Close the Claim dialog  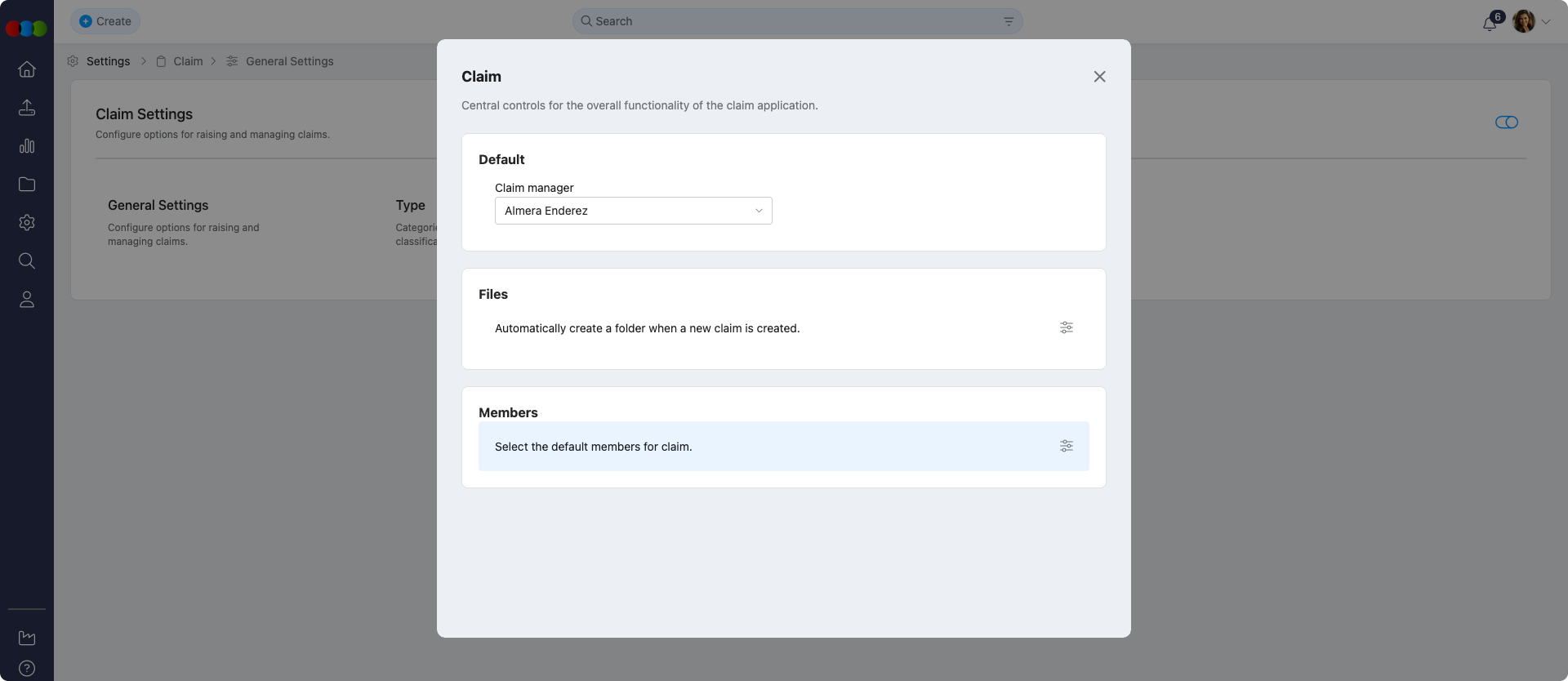coord(1099,77)
